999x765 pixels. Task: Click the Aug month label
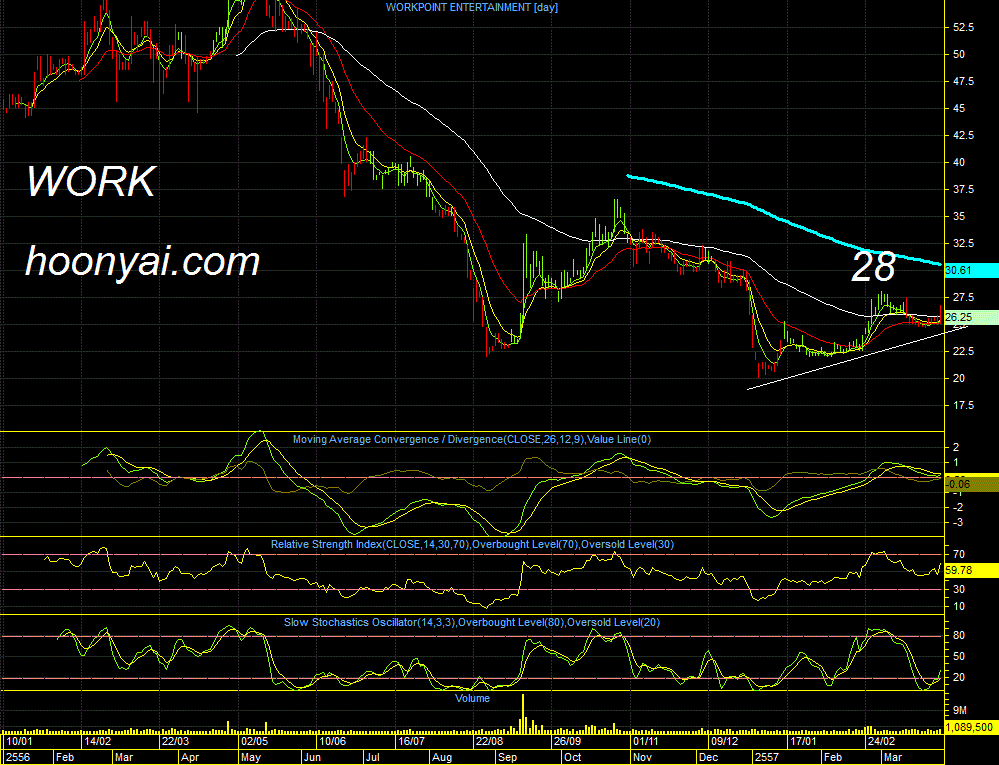pos(442,758)
